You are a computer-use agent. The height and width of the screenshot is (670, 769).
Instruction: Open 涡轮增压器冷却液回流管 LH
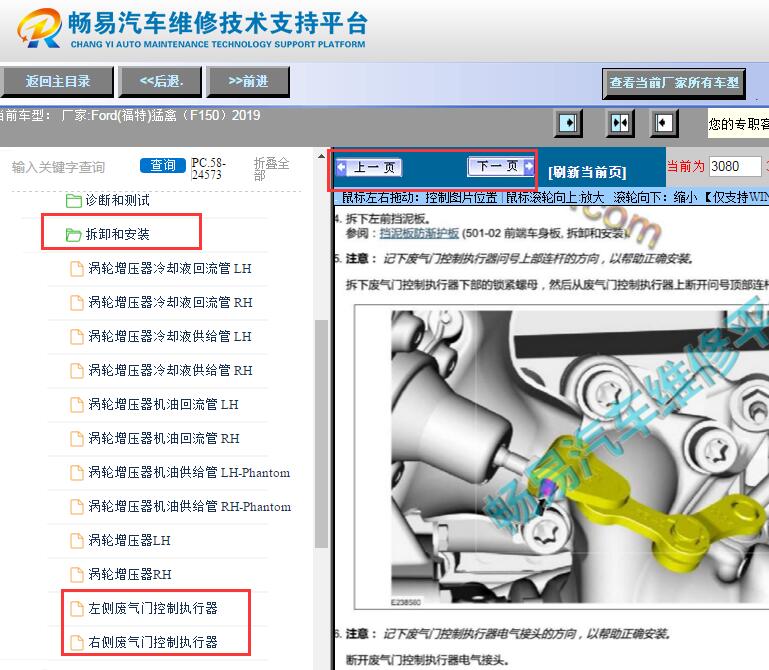pos(170,268)
